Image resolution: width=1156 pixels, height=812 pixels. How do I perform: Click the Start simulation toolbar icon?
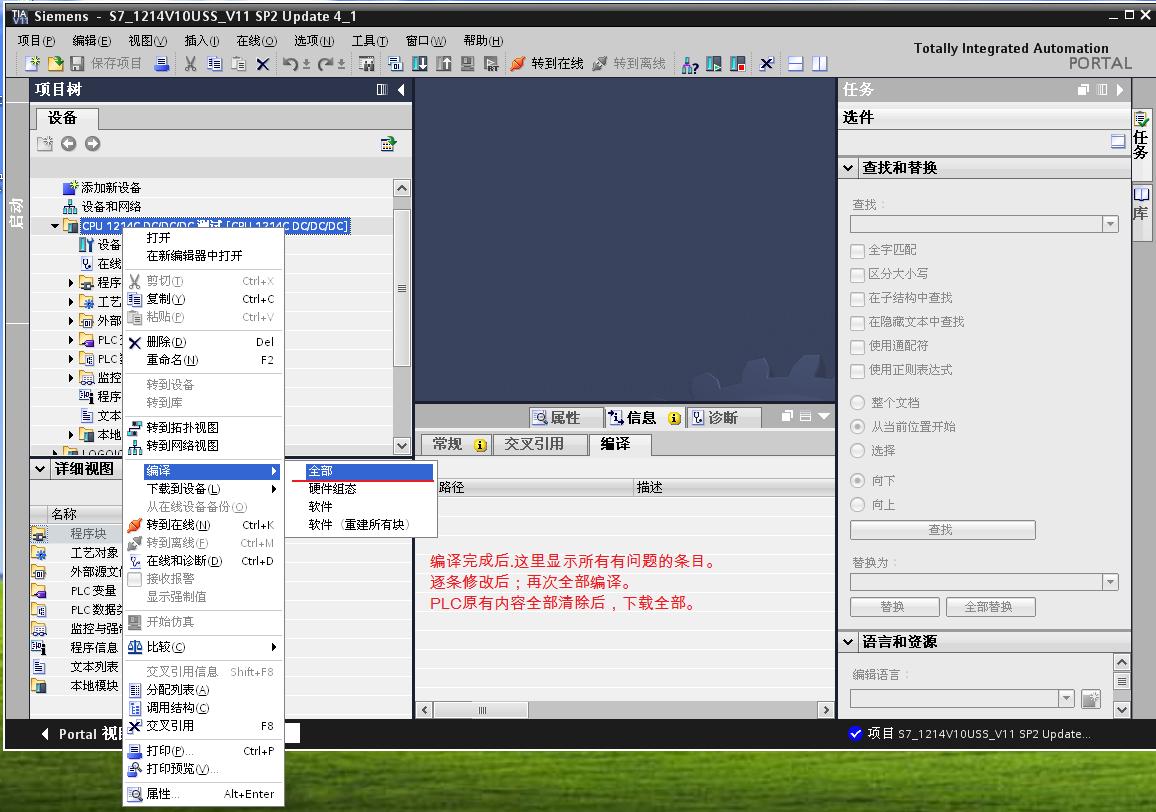[x=467, y=64]
